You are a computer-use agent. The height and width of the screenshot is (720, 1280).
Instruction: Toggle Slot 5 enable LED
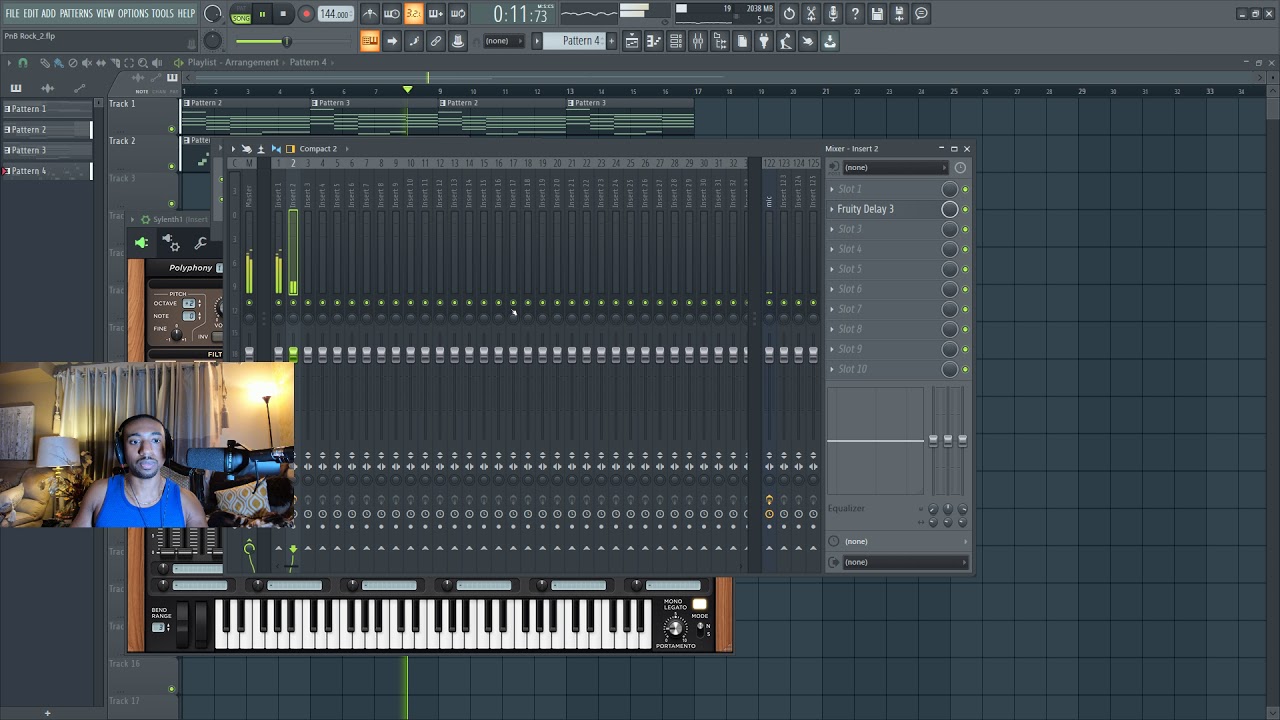(x=965, y=269)
